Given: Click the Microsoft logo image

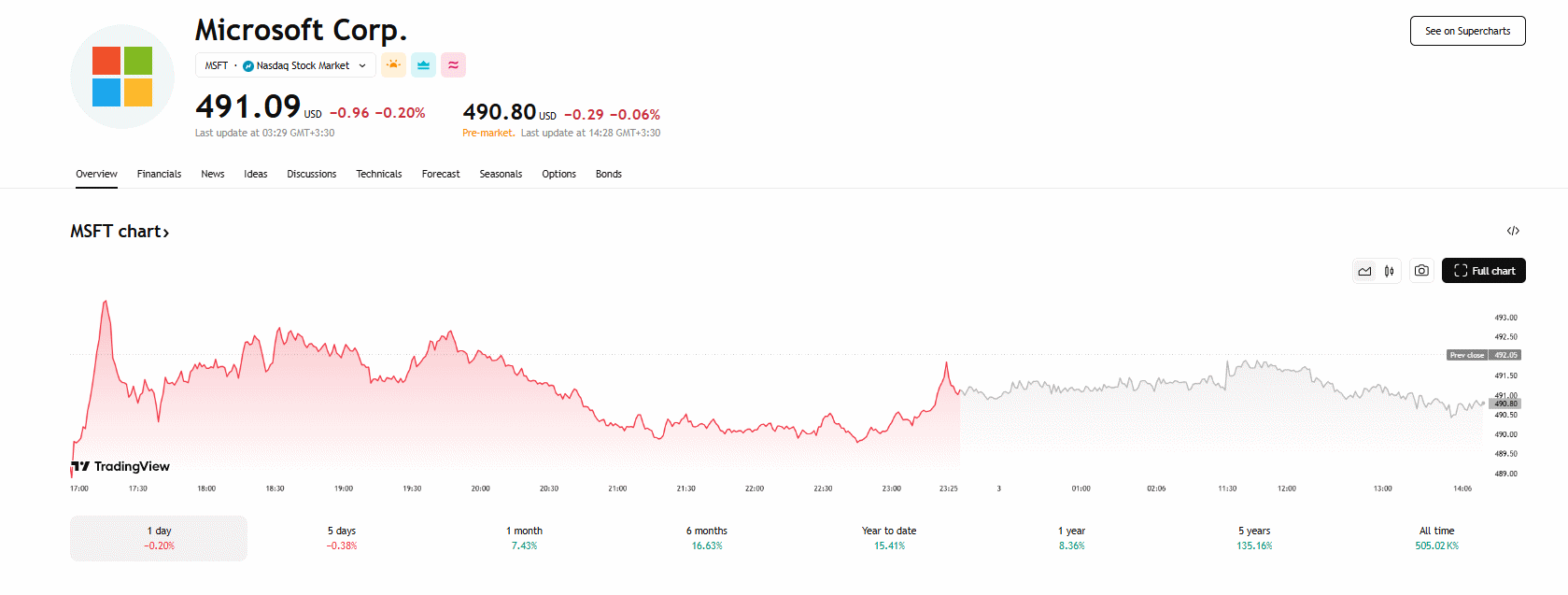Looking at the screenshot, I should (122, 77).
